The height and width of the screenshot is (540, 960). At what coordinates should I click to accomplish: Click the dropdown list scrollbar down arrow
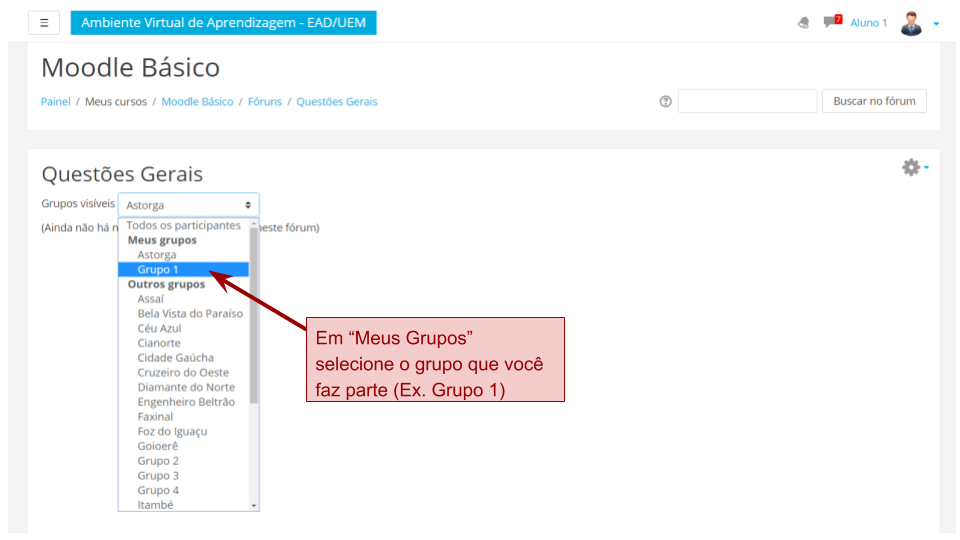point(254,506)
